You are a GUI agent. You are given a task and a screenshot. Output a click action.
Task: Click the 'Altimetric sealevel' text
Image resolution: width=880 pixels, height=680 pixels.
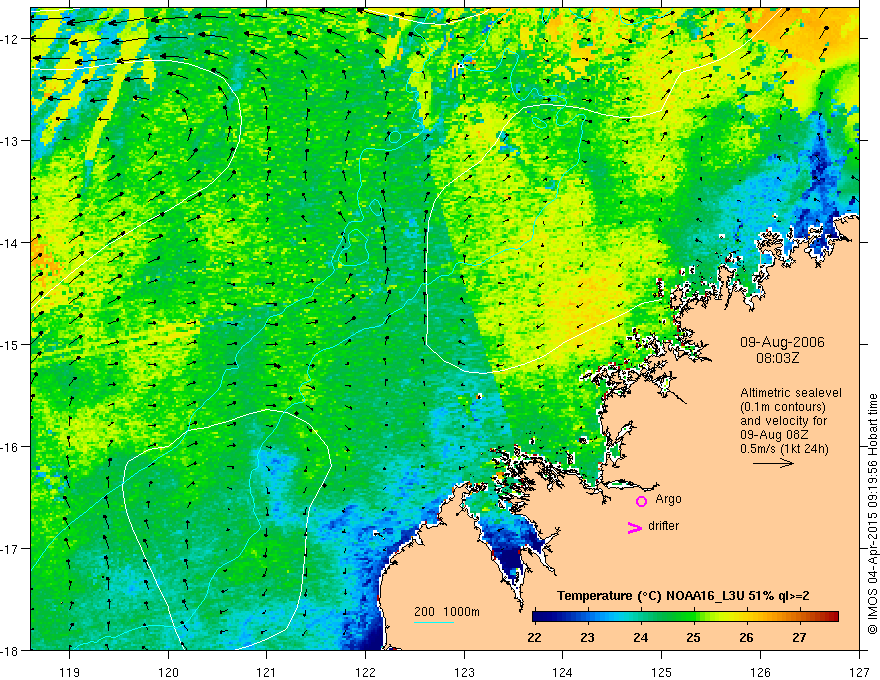(791, 393)
